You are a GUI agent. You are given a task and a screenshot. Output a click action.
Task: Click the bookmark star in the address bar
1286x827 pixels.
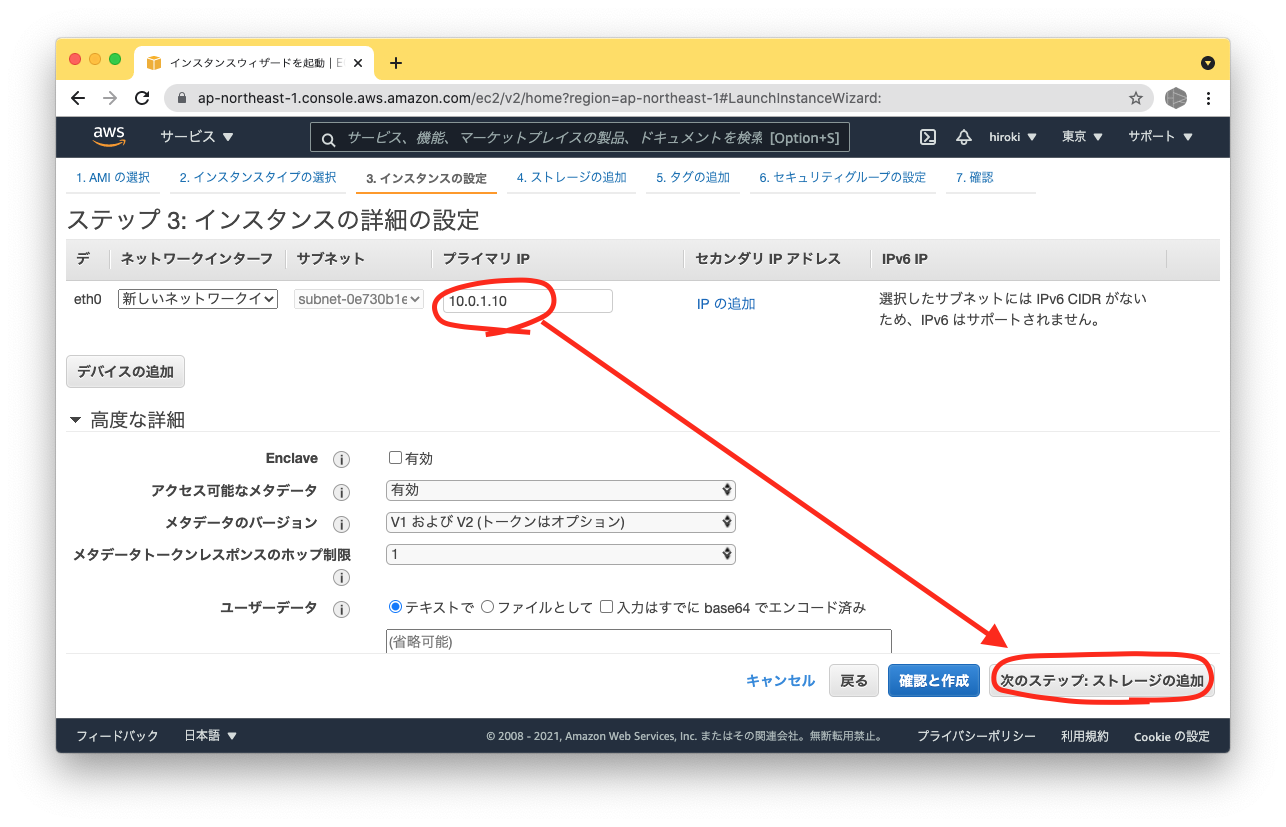(x=1136, y=98)
